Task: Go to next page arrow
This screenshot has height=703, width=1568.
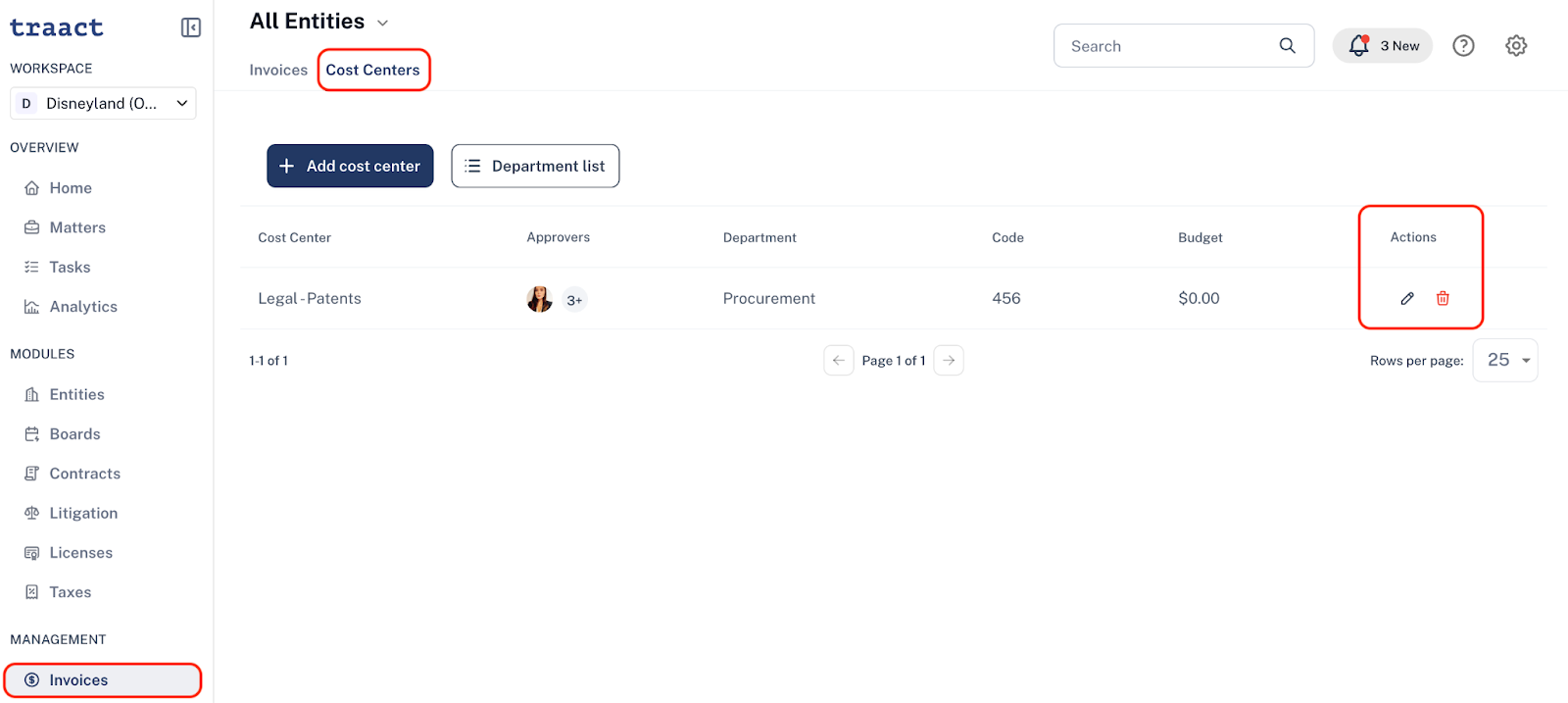Action: click(x=949, y=361)
